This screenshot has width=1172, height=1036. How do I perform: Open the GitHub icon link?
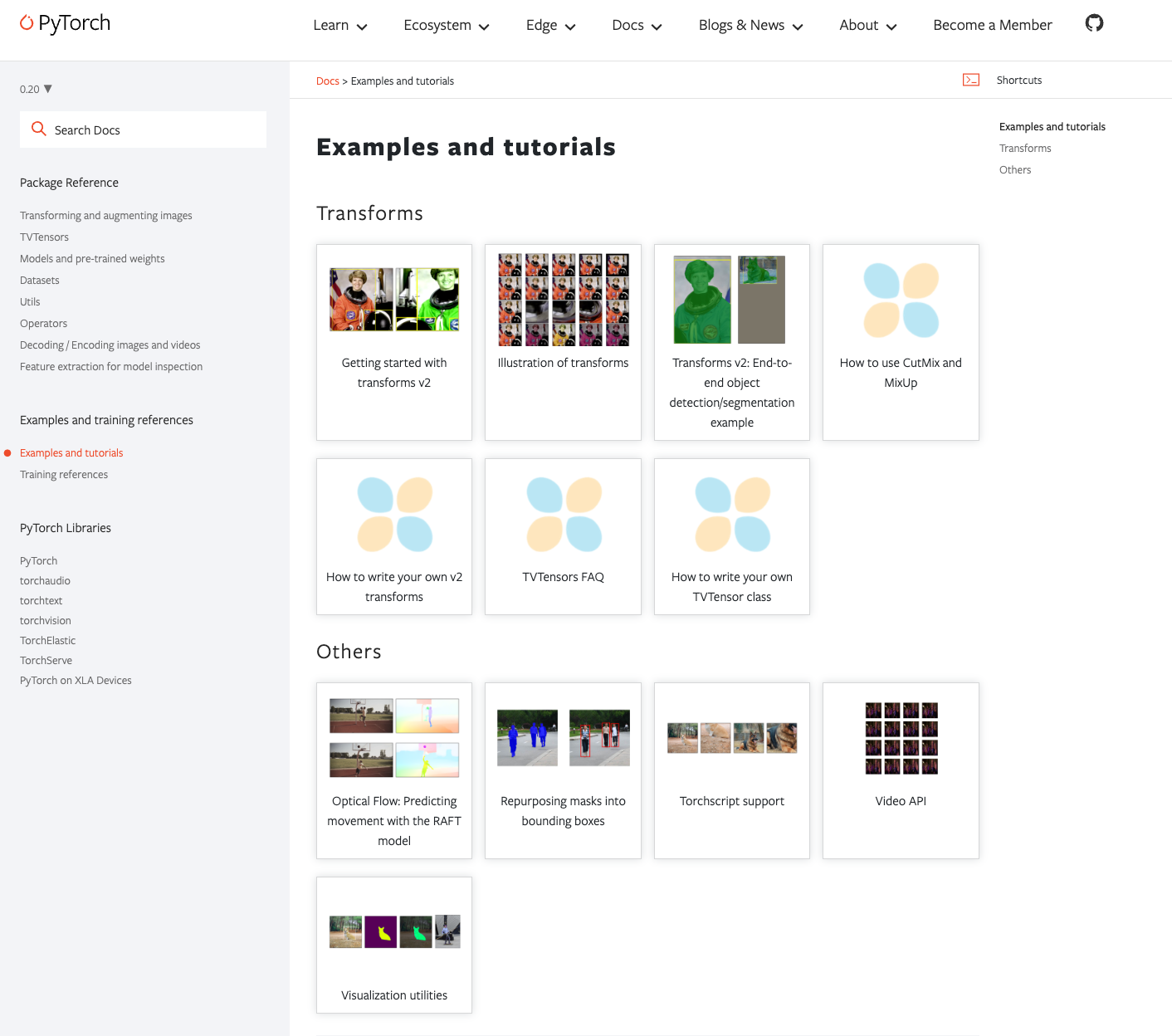click(1094, 23)
